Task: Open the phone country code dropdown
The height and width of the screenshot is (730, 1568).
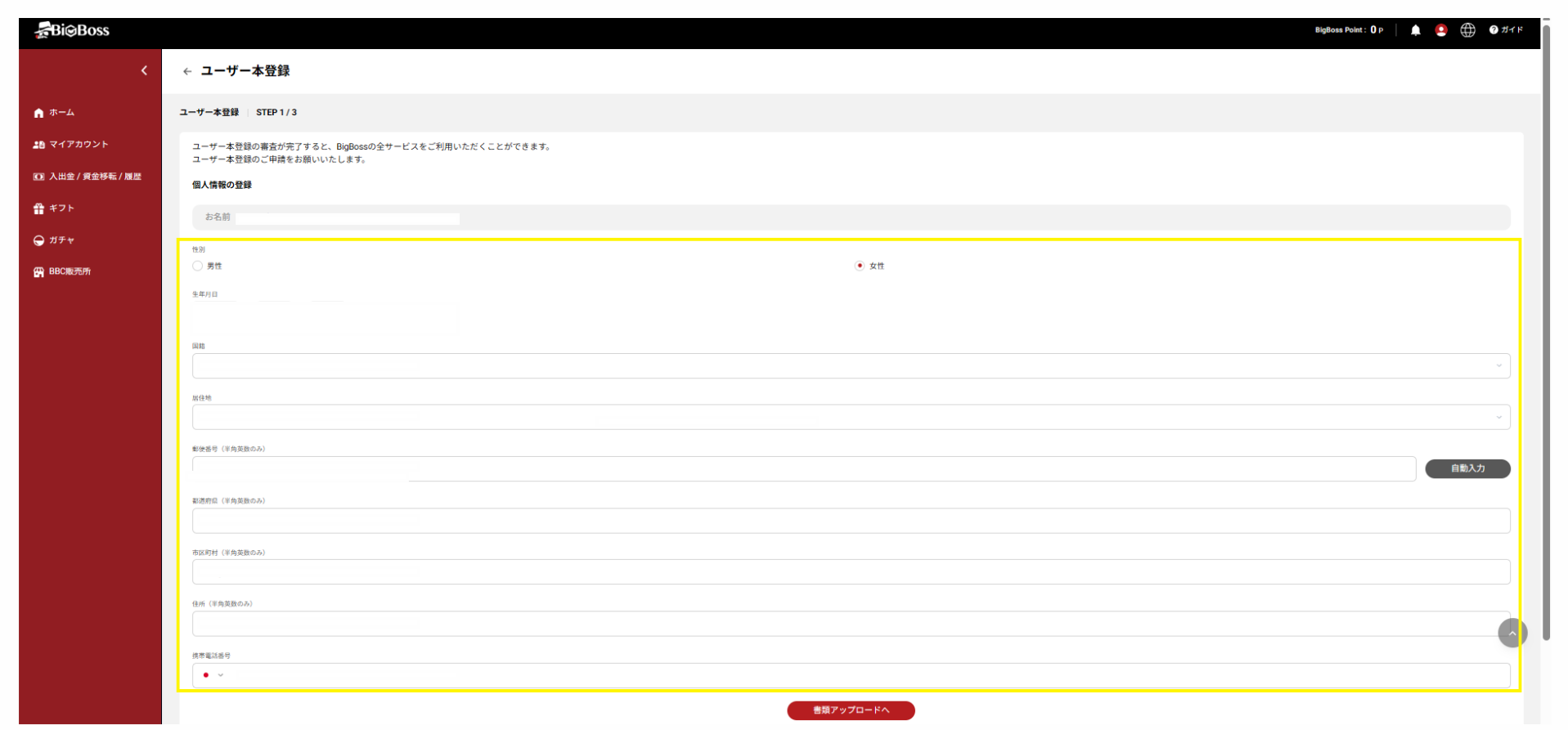Action: (213, 675)
